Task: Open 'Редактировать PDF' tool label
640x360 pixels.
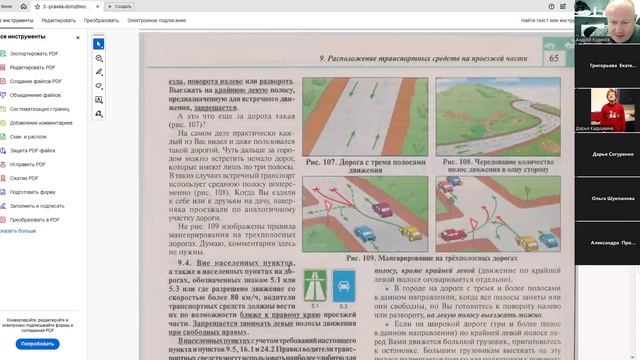Action: [32, 67]
